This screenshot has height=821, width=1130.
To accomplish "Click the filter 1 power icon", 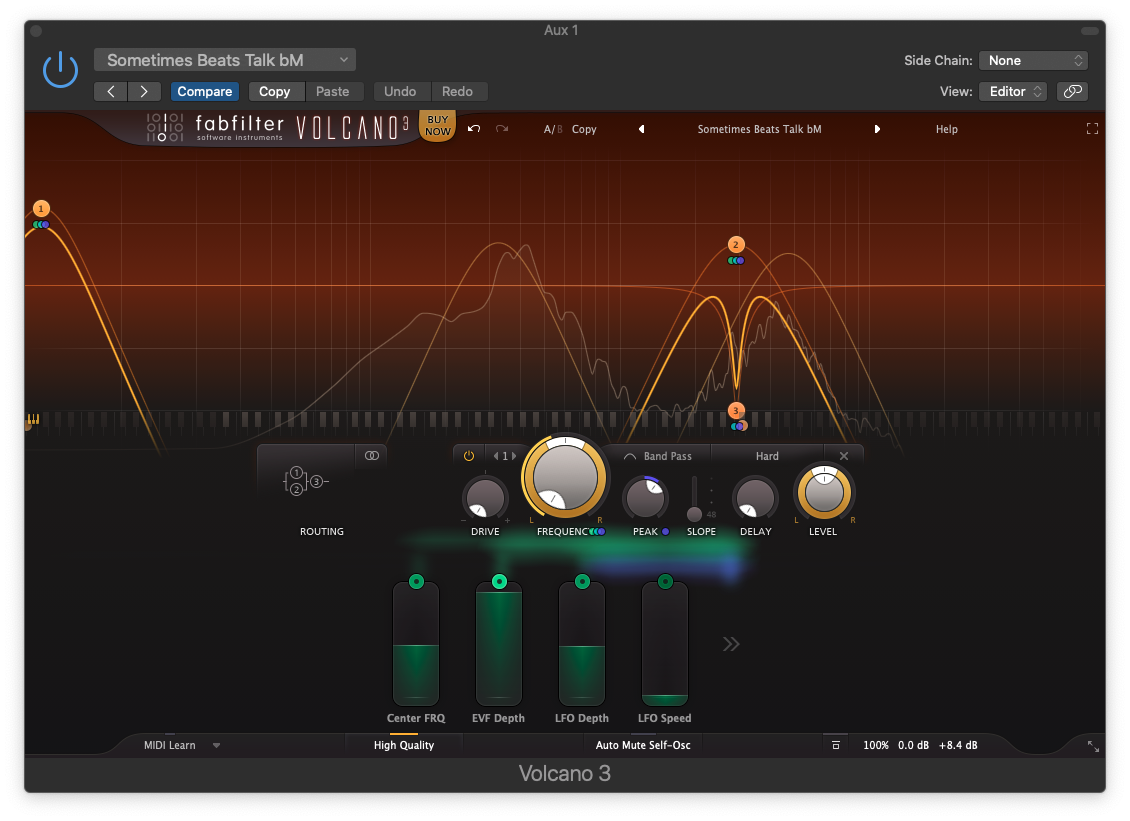I will [468, 456].
